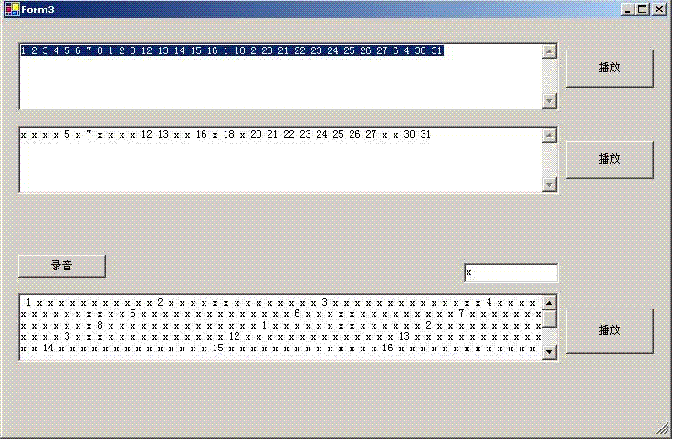Minimize the Form3 window
The image size is (674, 440).
tap(628, 9)
